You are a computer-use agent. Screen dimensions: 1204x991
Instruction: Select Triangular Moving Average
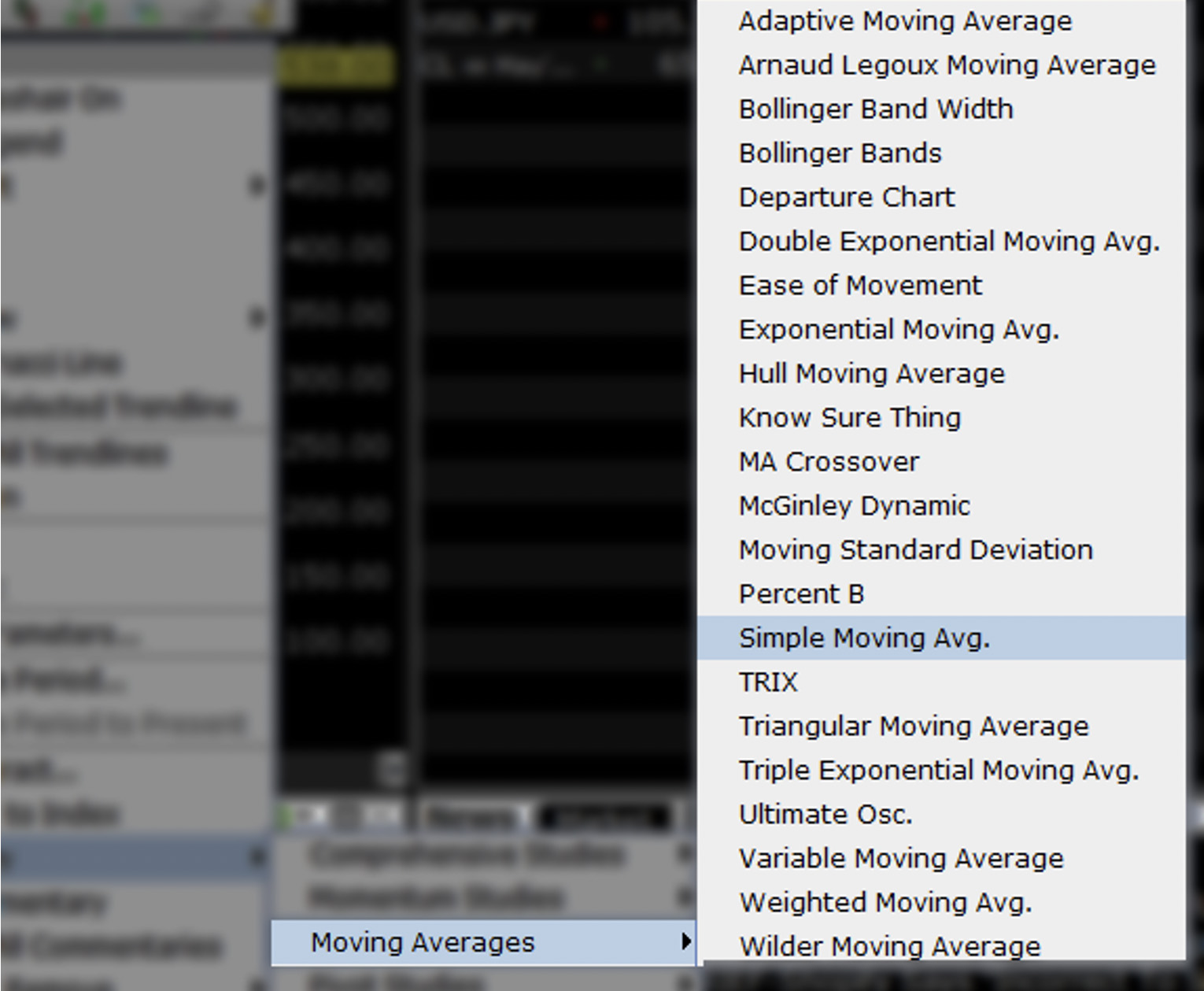[913, 727]
